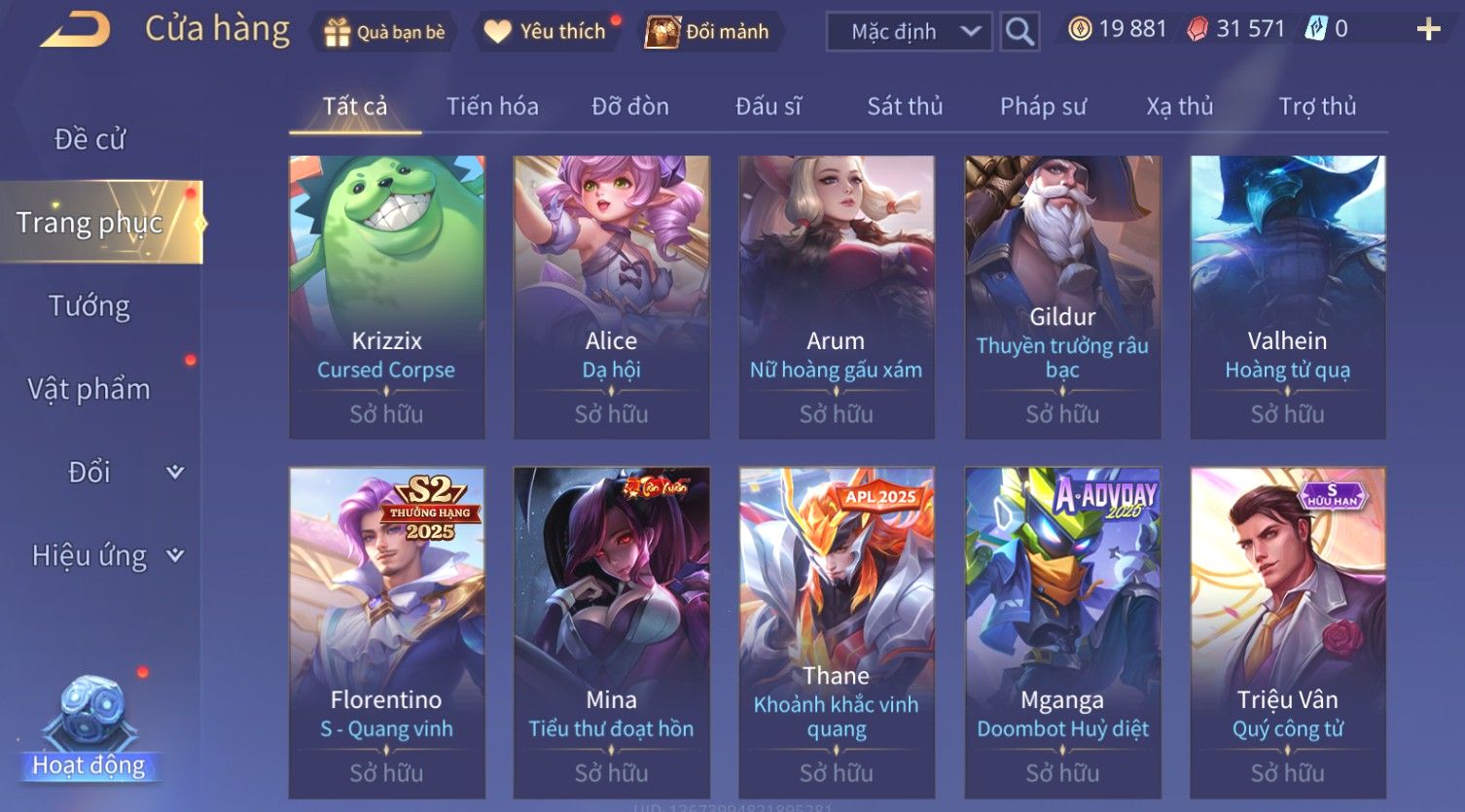Switch to the Pháp sư tab
This screenshot has width=1465, height=812.
pyautogui.click(x=1043, y=106)
